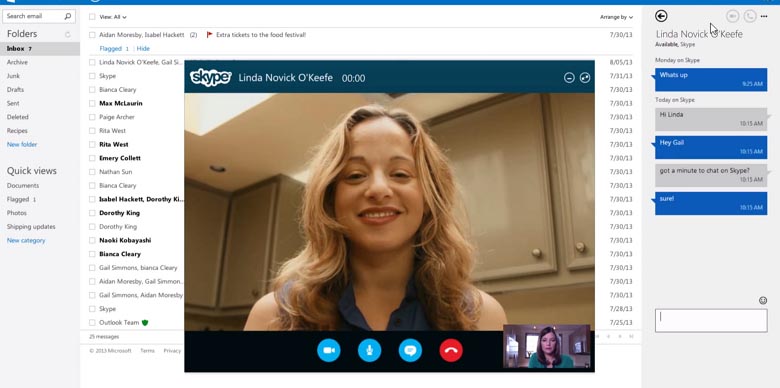780x388 pixels.
Task: Click New category link
Action: click(26, 240)
